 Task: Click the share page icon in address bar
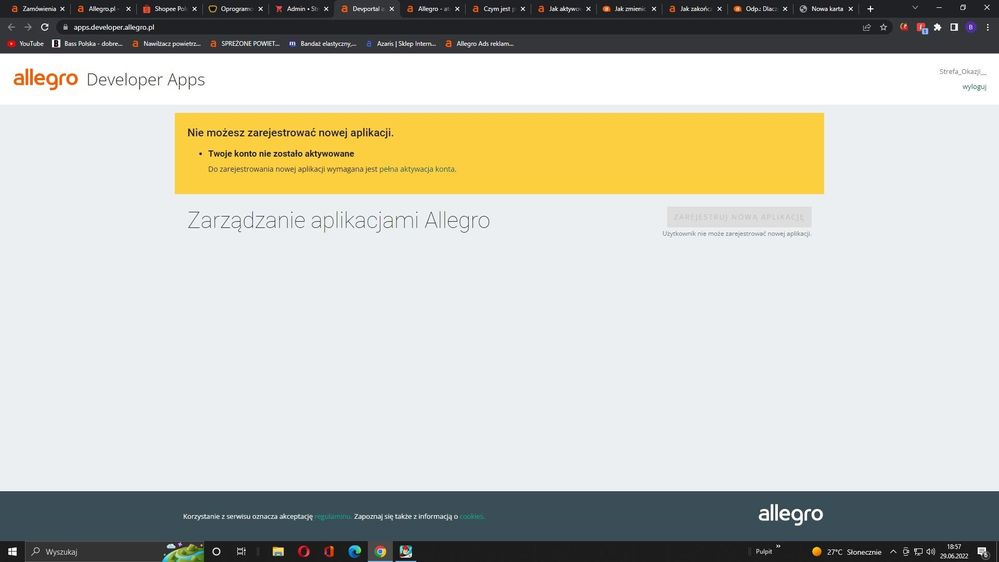[866, 27]
